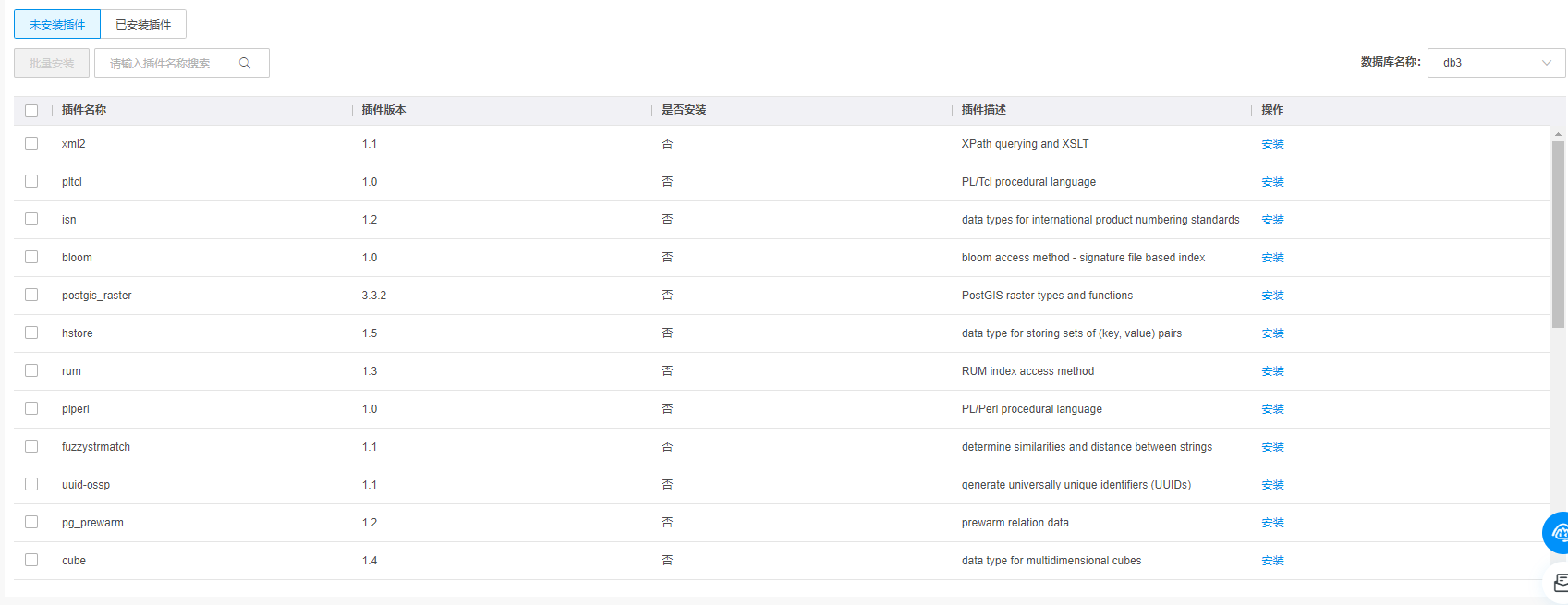Install the fuzzystrmatch plugin
Image resolution: width=1568 pixels, height=605 pixels.
click(x=1272, y=447)
